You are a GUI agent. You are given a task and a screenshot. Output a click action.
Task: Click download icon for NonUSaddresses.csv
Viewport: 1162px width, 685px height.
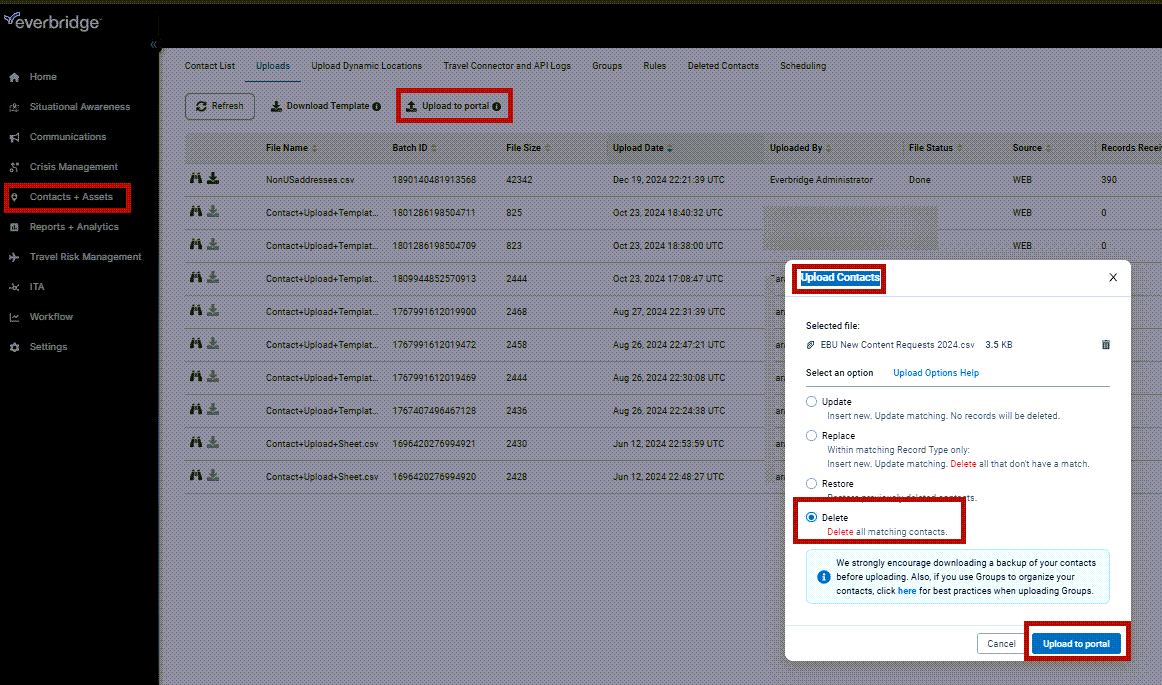point(213,179)
